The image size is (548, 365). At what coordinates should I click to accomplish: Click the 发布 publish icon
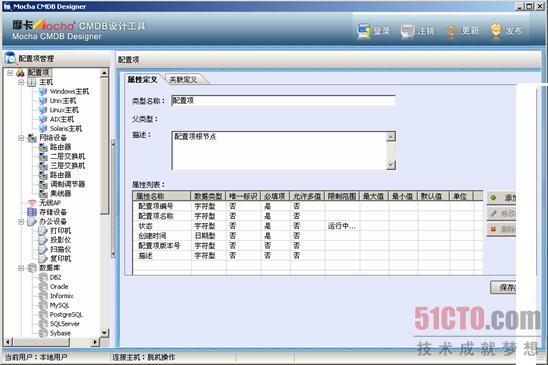point(496,31)
